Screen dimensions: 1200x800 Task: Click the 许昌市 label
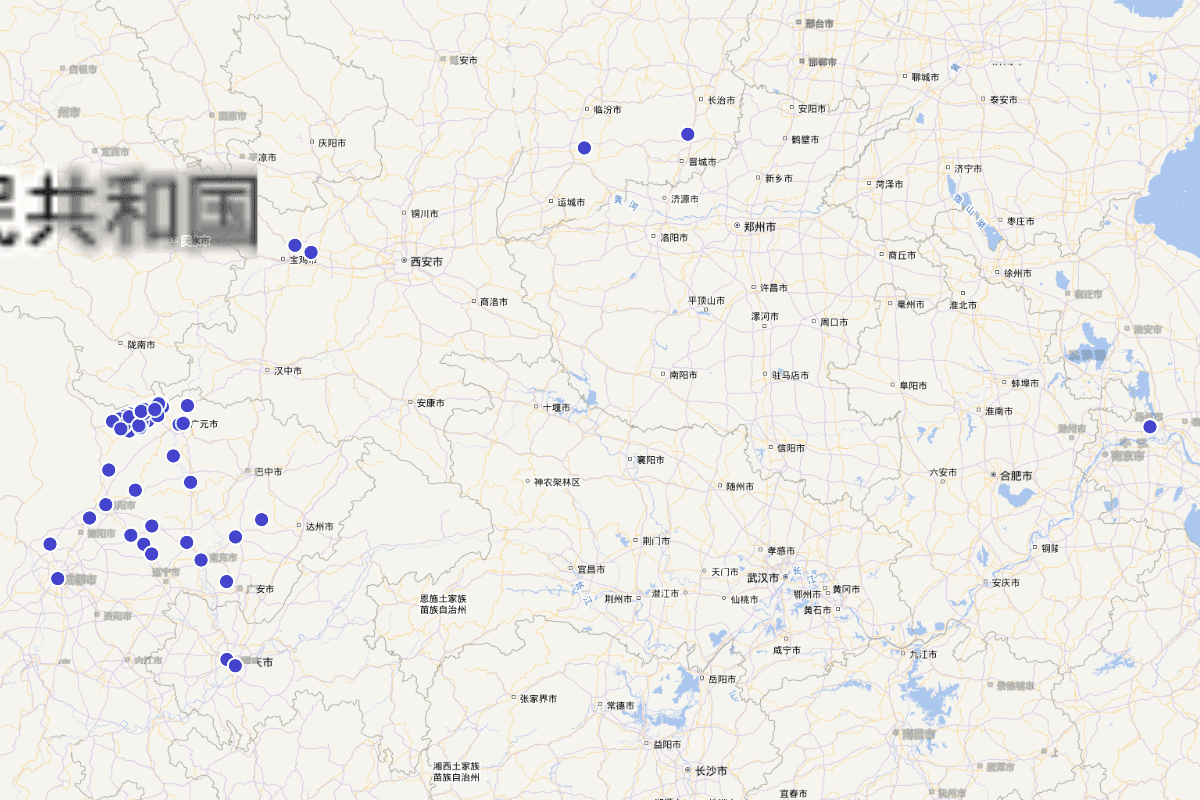(775, 288)
